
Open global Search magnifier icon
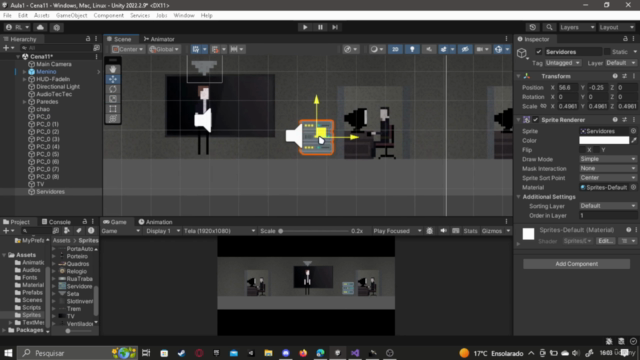(549, 27)
